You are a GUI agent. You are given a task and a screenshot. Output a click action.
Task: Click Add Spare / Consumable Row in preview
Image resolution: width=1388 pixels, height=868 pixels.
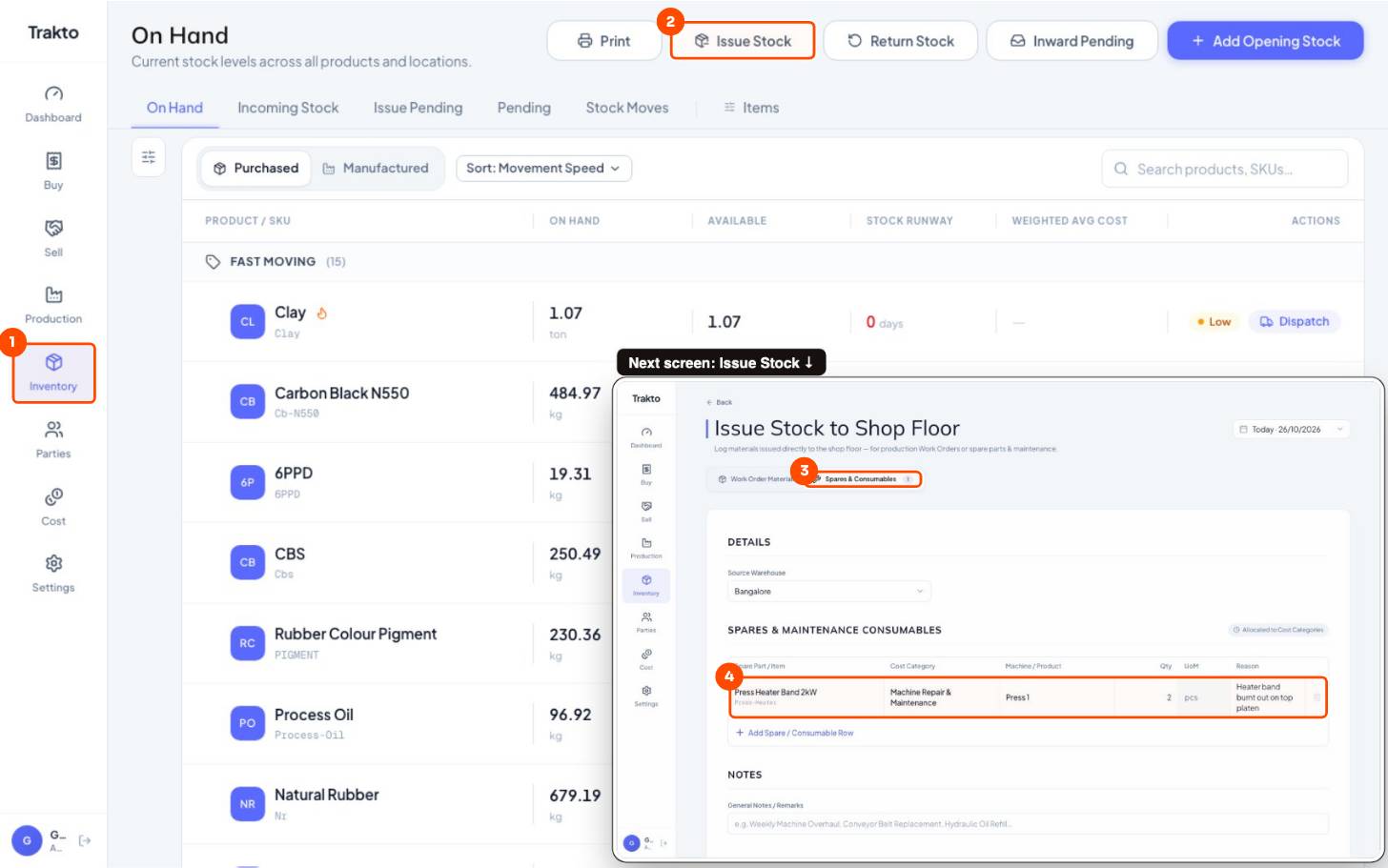pyautogui.click(x=795, y=733)
